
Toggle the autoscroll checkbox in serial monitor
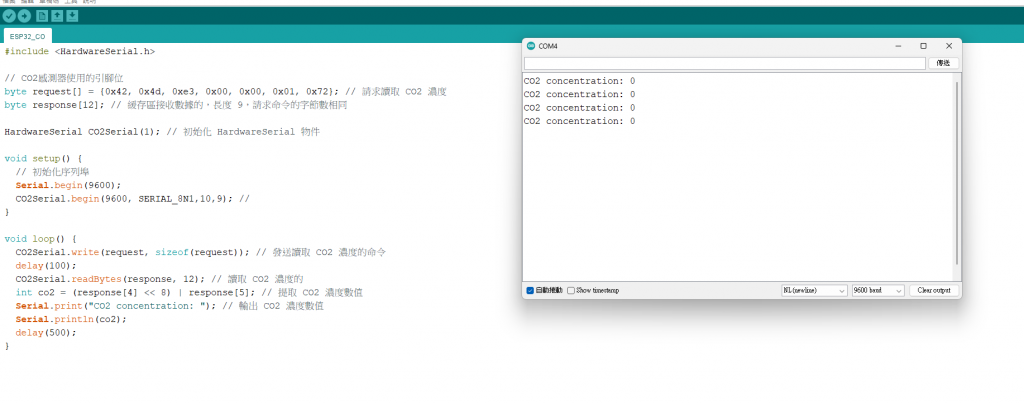click(x=530, y=290)
